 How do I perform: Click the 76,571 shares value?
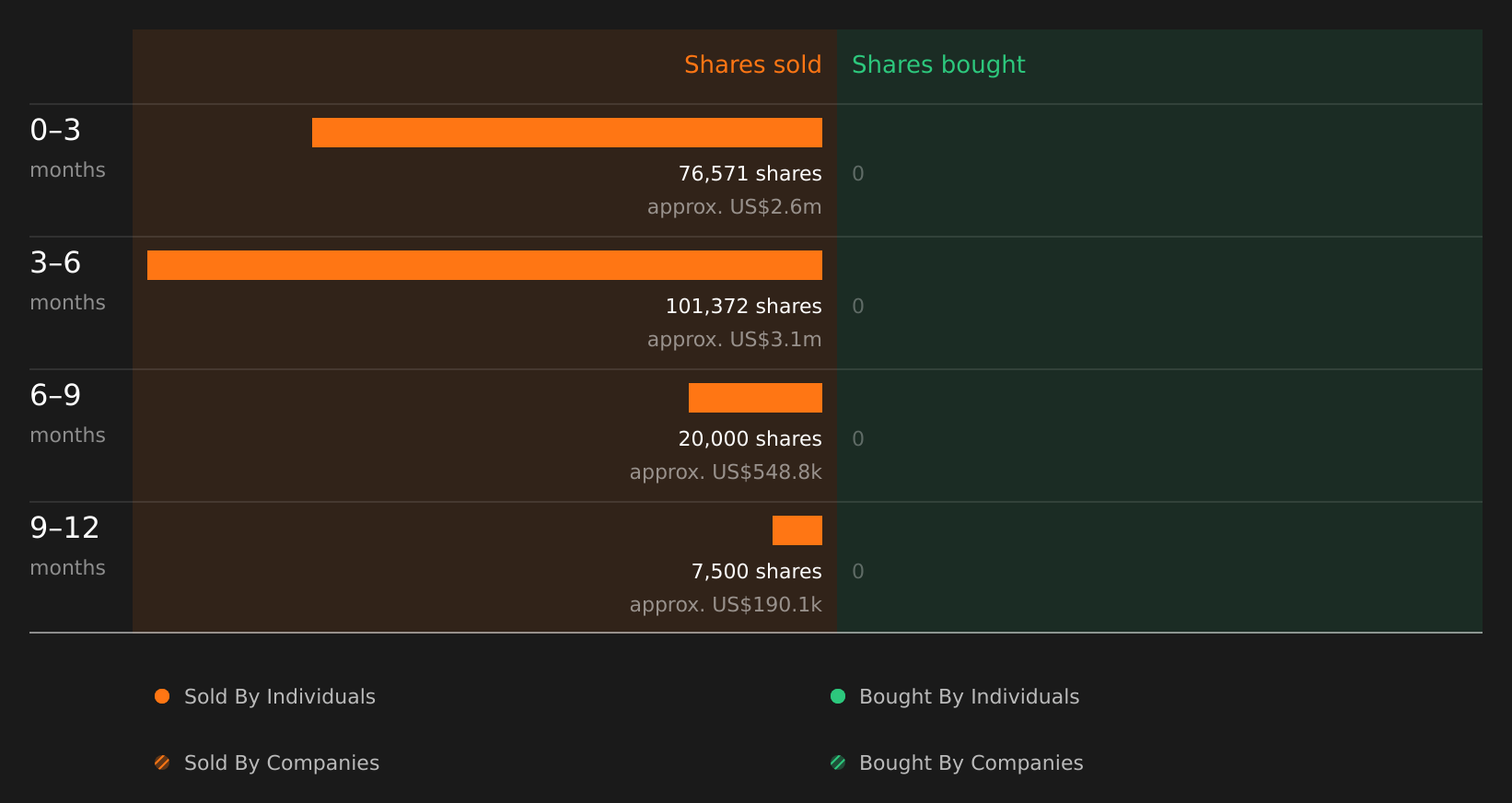750,174
